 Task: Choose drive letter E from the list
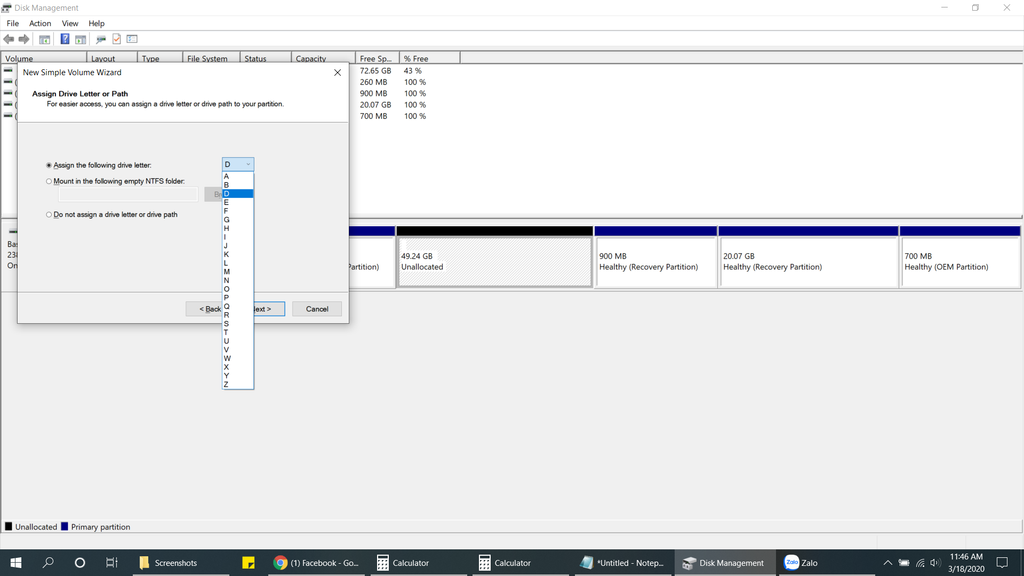238,202
